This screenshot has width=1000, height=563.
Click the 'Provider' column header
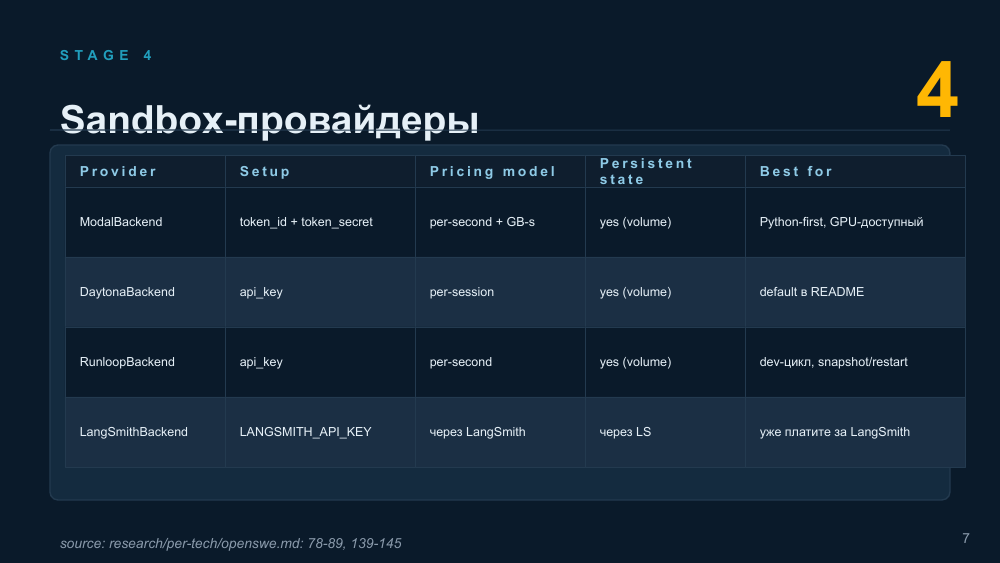point(145,172)
